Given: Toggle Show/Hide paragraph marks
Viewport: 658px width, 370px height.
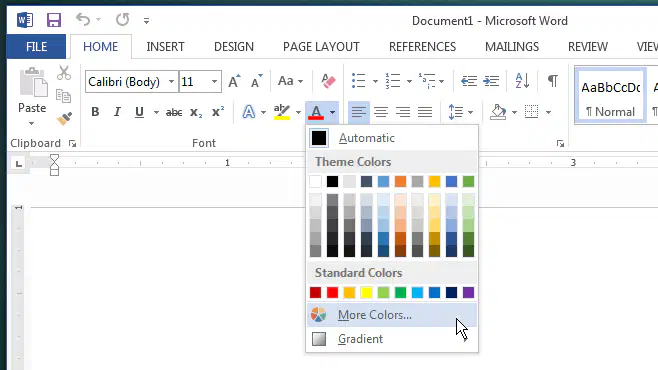Looking at the screenshot, I should [553, 81].
